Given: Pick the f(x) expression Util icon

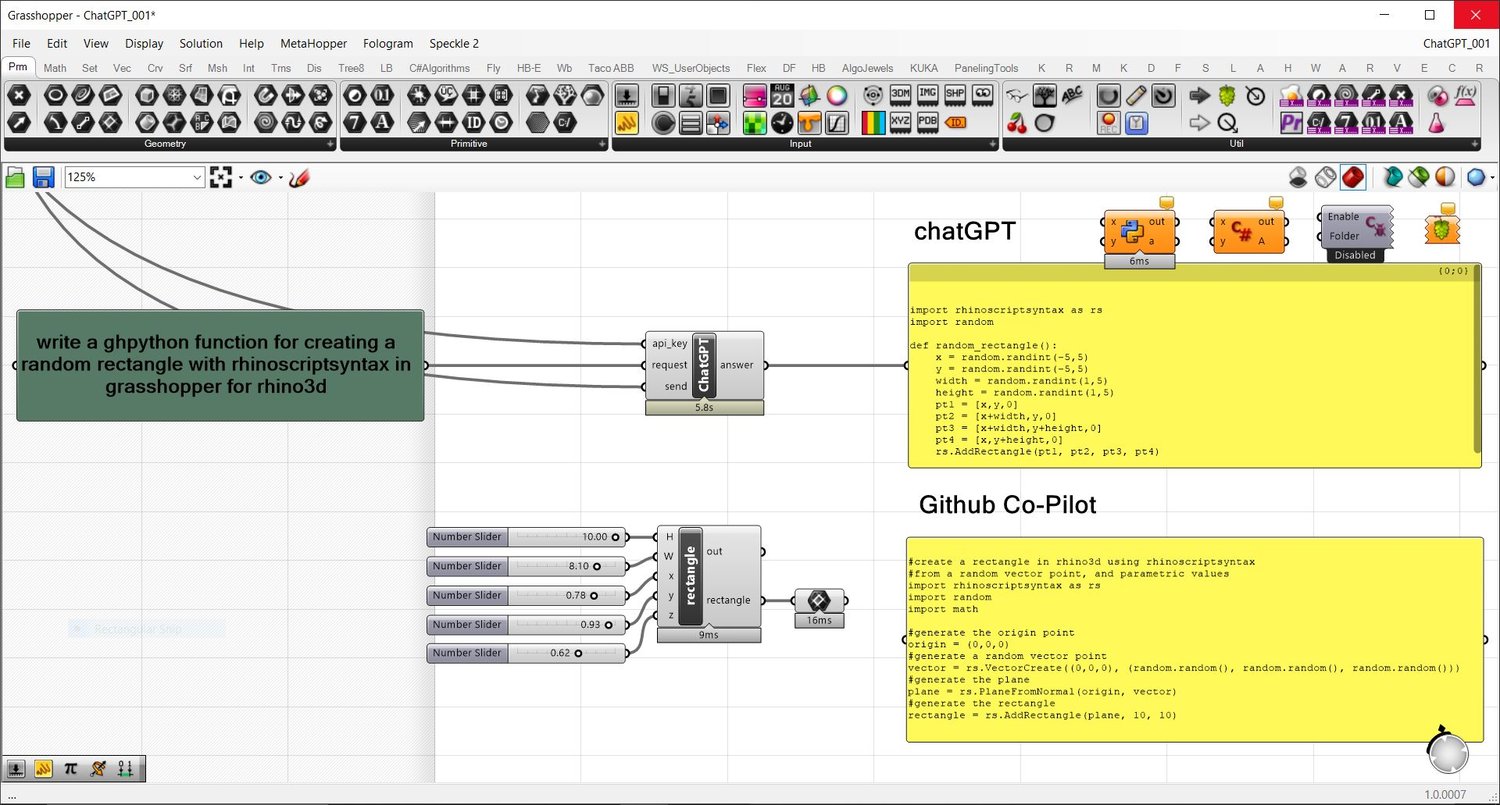Looking at the screenshot, I should [x=1465, y=96].
